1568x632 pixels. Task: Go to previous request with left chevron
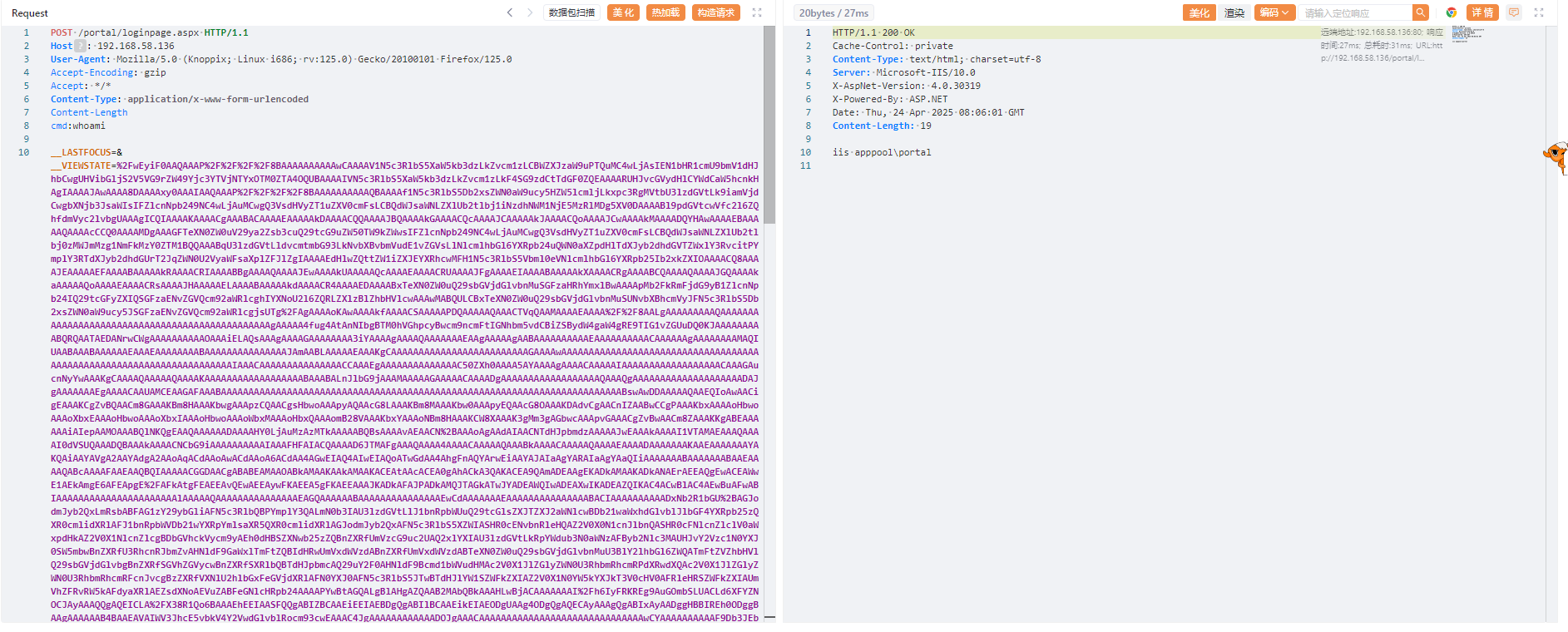(510, 12)
